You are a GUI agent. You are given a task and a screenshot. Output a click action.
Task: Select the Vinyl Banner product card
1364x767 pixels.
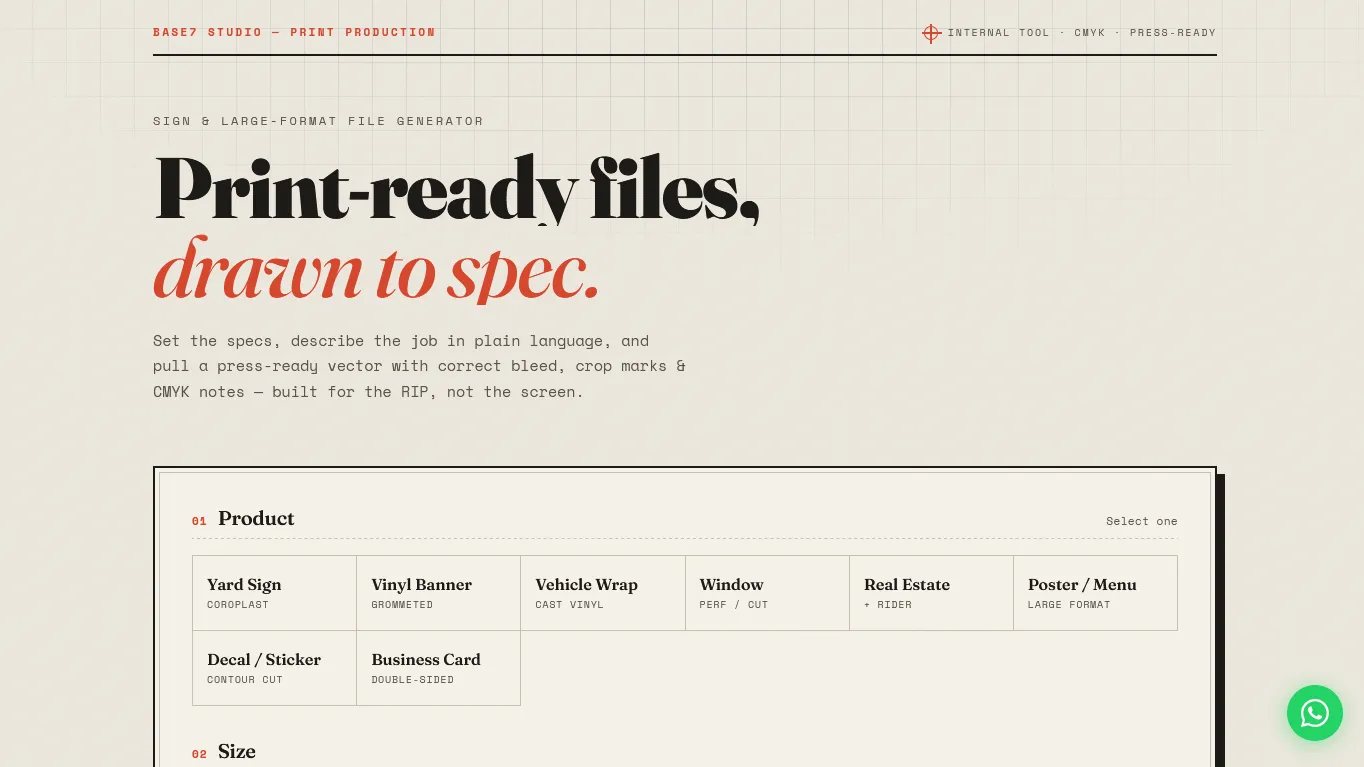[x=438, y=593]
